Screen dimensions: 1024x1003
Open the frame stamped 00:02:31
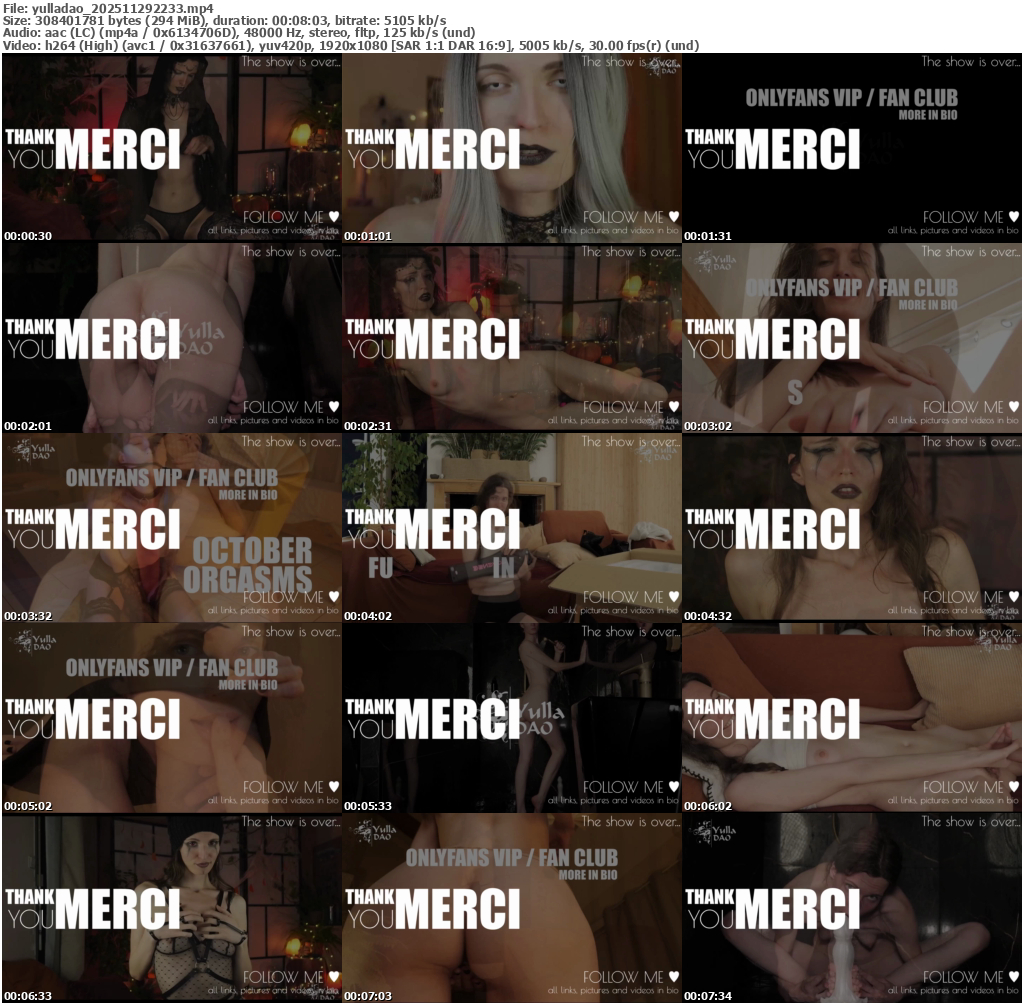[x=512, y=338]
